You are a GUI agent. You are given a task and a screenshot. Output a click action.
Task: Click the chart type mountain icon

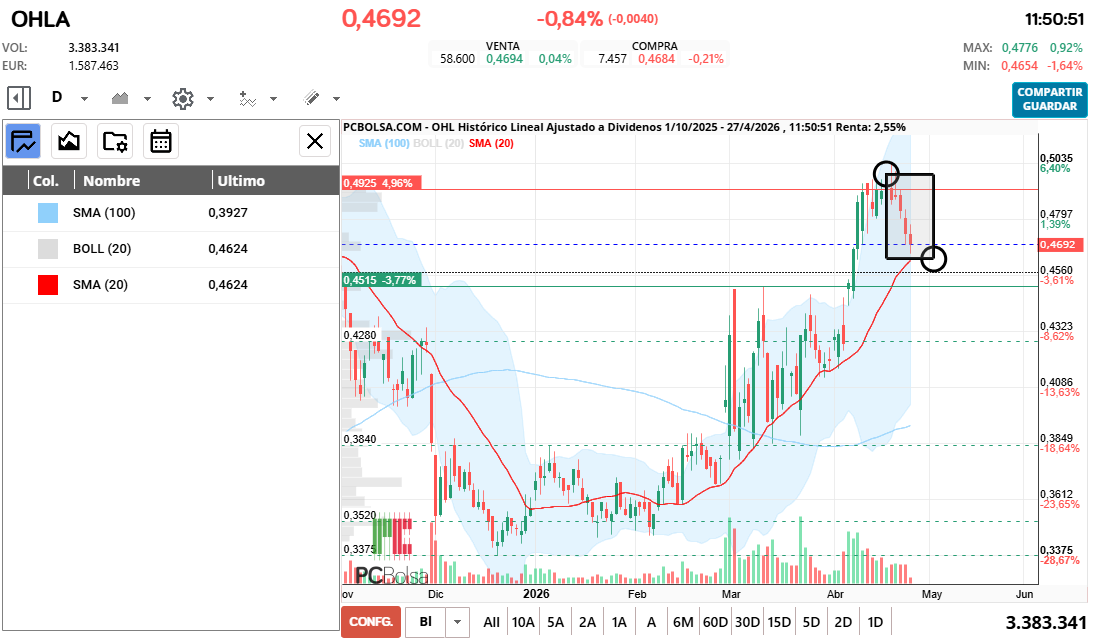[121, 98]
